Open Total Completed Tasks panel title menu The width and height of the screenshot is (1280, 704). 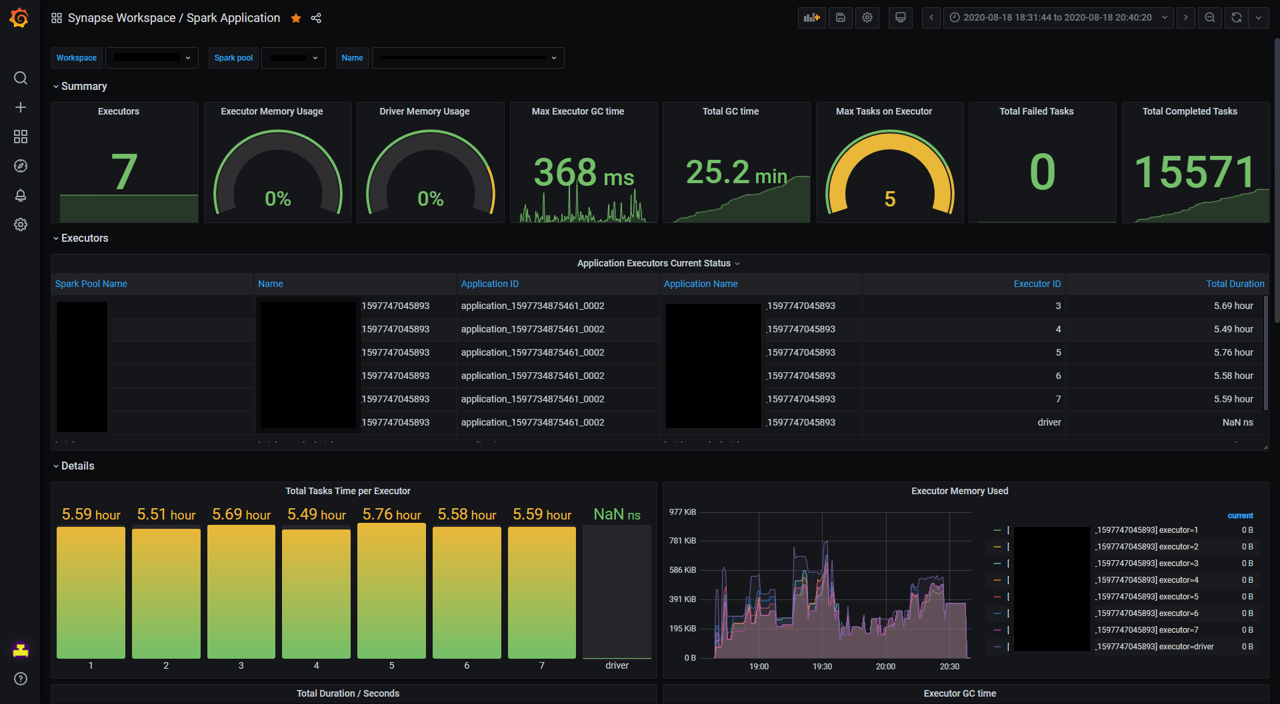1190,112
